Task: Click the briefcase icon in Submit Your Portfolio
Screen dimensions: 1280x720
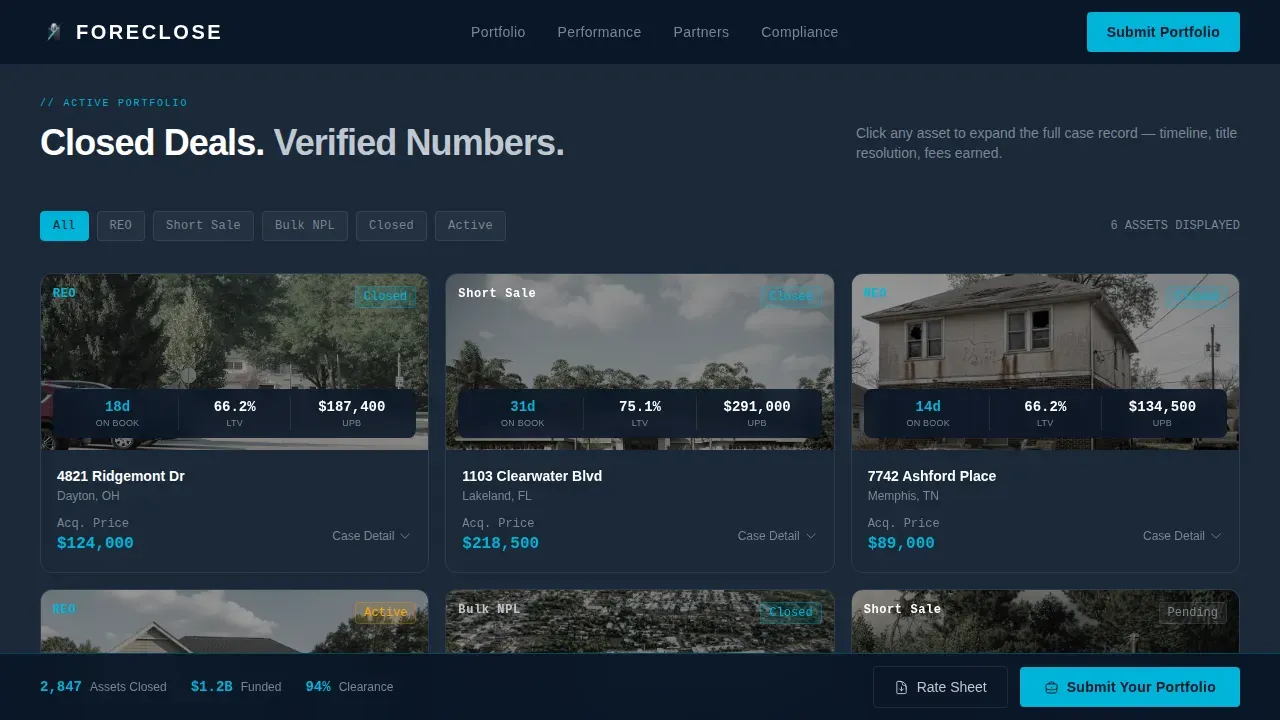Action: tap(1051, 688)
